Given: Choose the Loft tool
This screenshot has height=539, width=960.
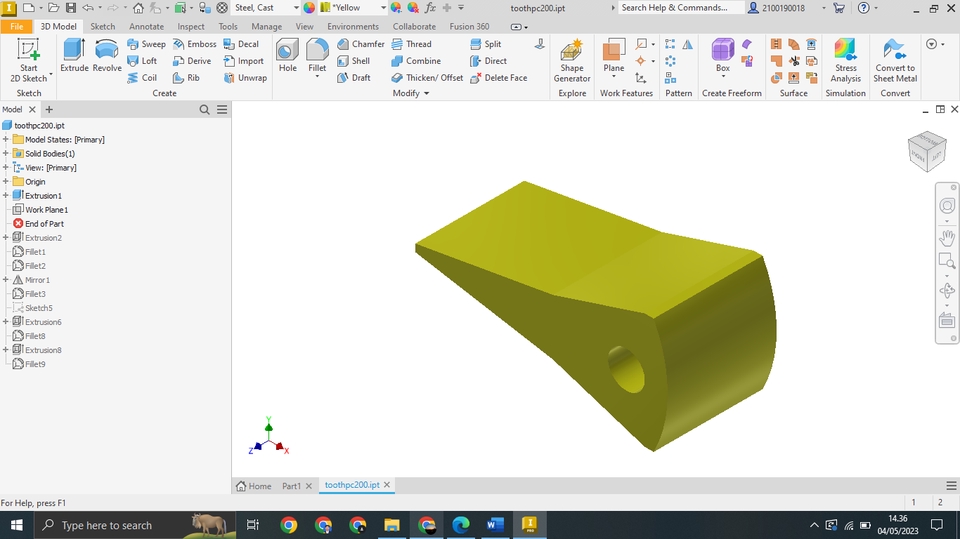Looking at the screenshot, I should 142,61.
